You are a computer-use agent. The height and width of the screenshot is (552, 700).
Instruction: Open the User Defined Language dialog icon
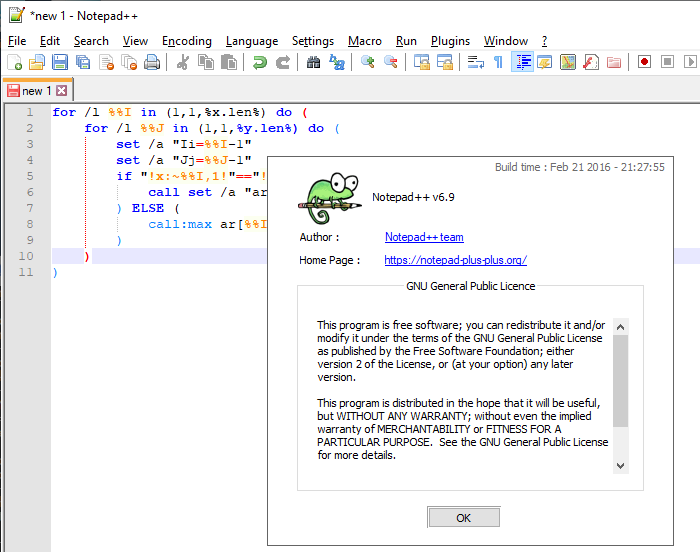click(545, 62)
